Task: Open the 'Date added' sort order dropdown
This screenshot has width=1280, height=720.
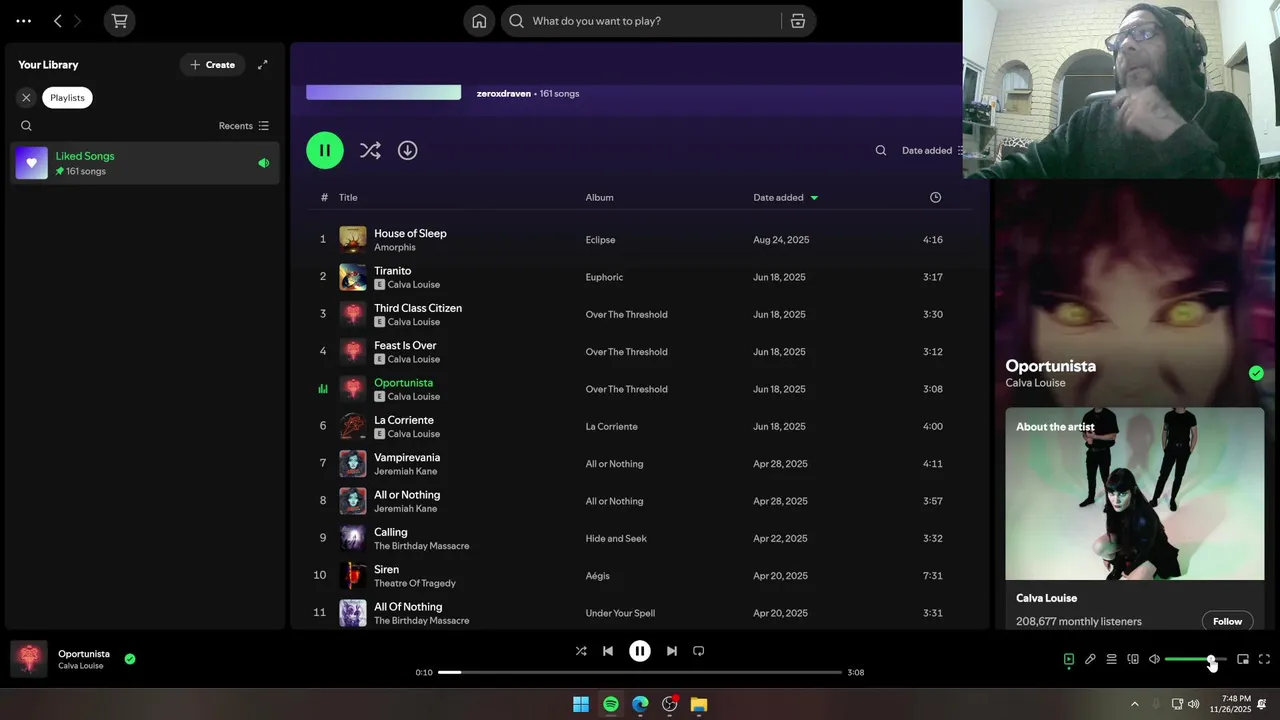Action: (x=932, y=151)
